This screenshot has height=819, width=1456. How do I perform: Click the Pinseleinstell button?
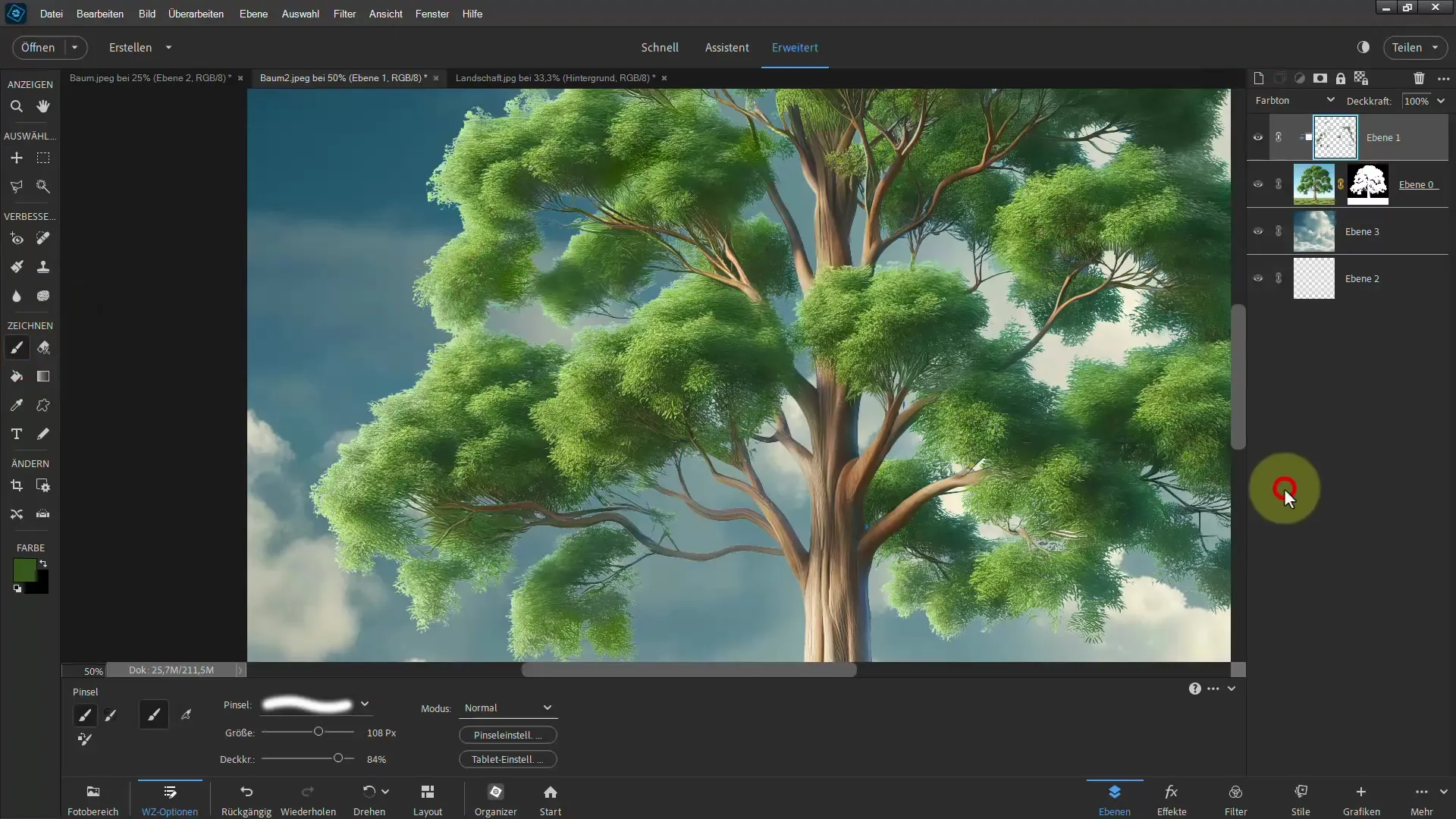pyautogui.click(x=507, y=734)
